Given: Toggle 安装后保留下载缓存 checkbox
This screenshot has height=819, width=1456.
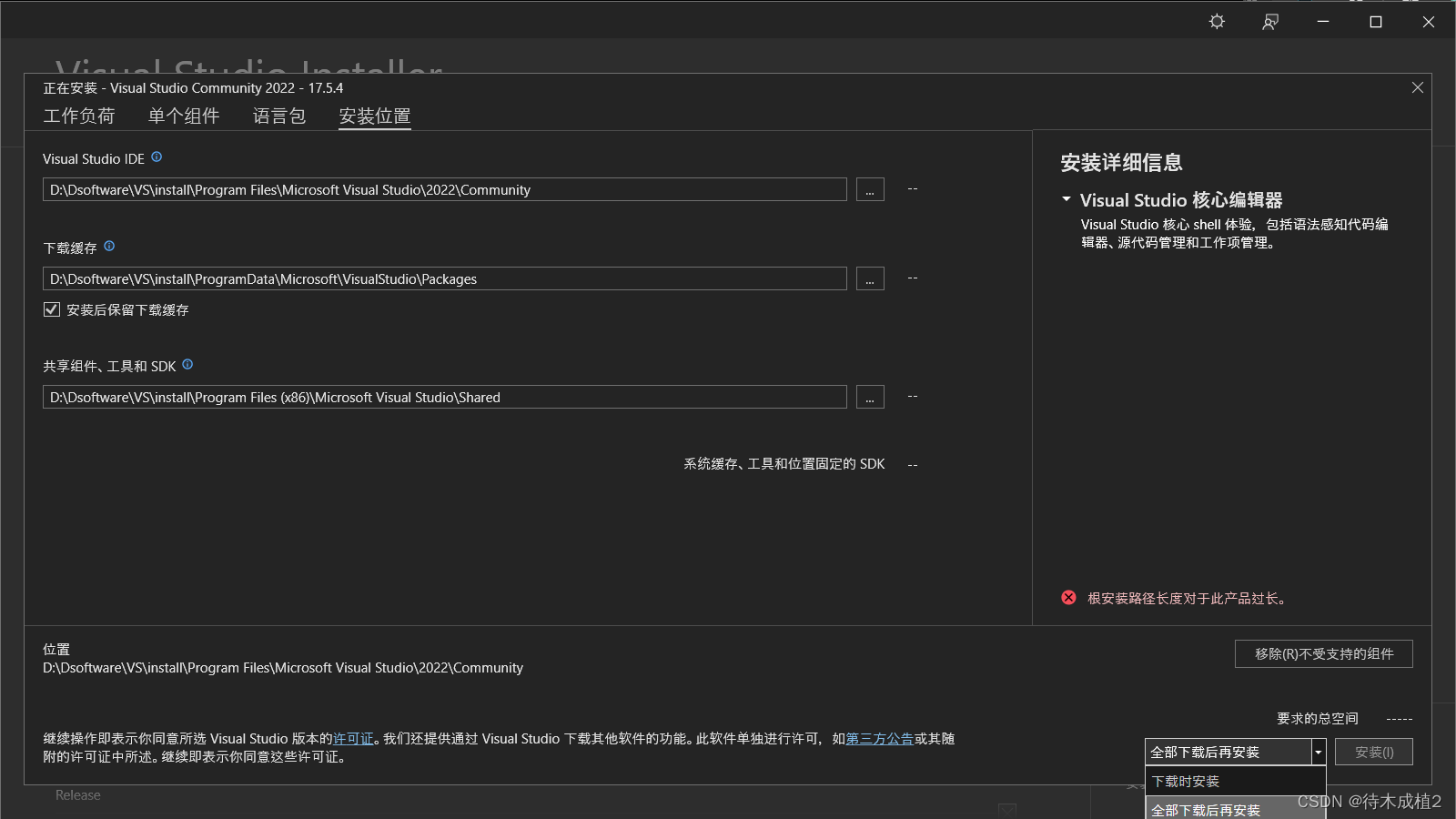Looking at the screenshot, I should pyautogui.click(x=52, y=309).
